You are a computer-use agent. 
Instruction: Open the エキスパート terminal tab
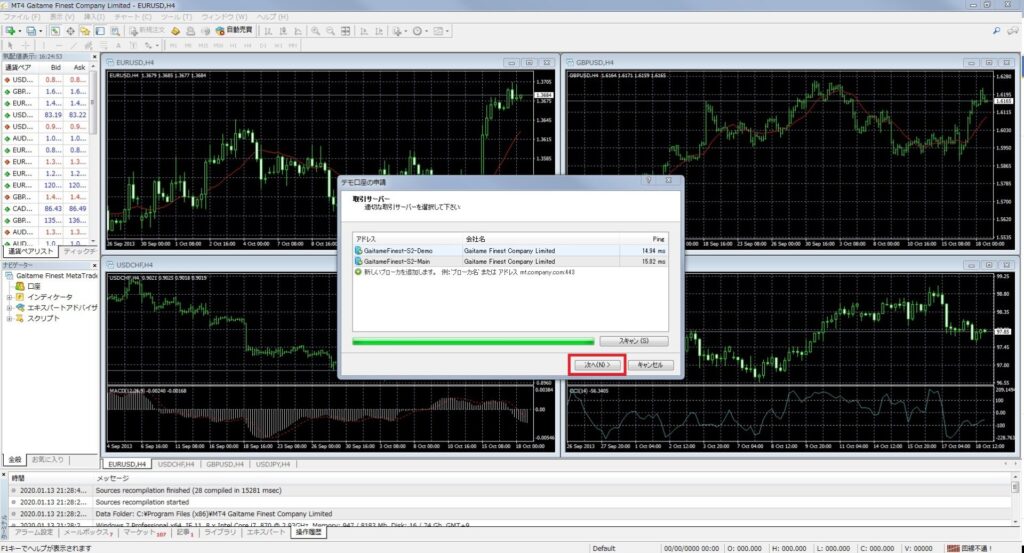266,533
